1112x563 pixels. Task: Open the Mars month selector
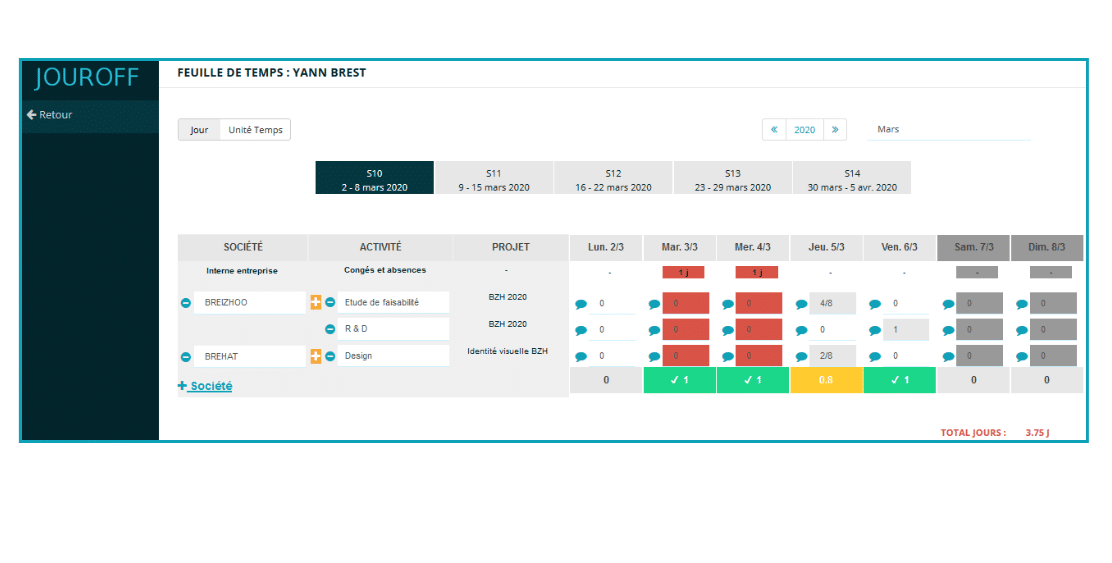pos(949,130)
